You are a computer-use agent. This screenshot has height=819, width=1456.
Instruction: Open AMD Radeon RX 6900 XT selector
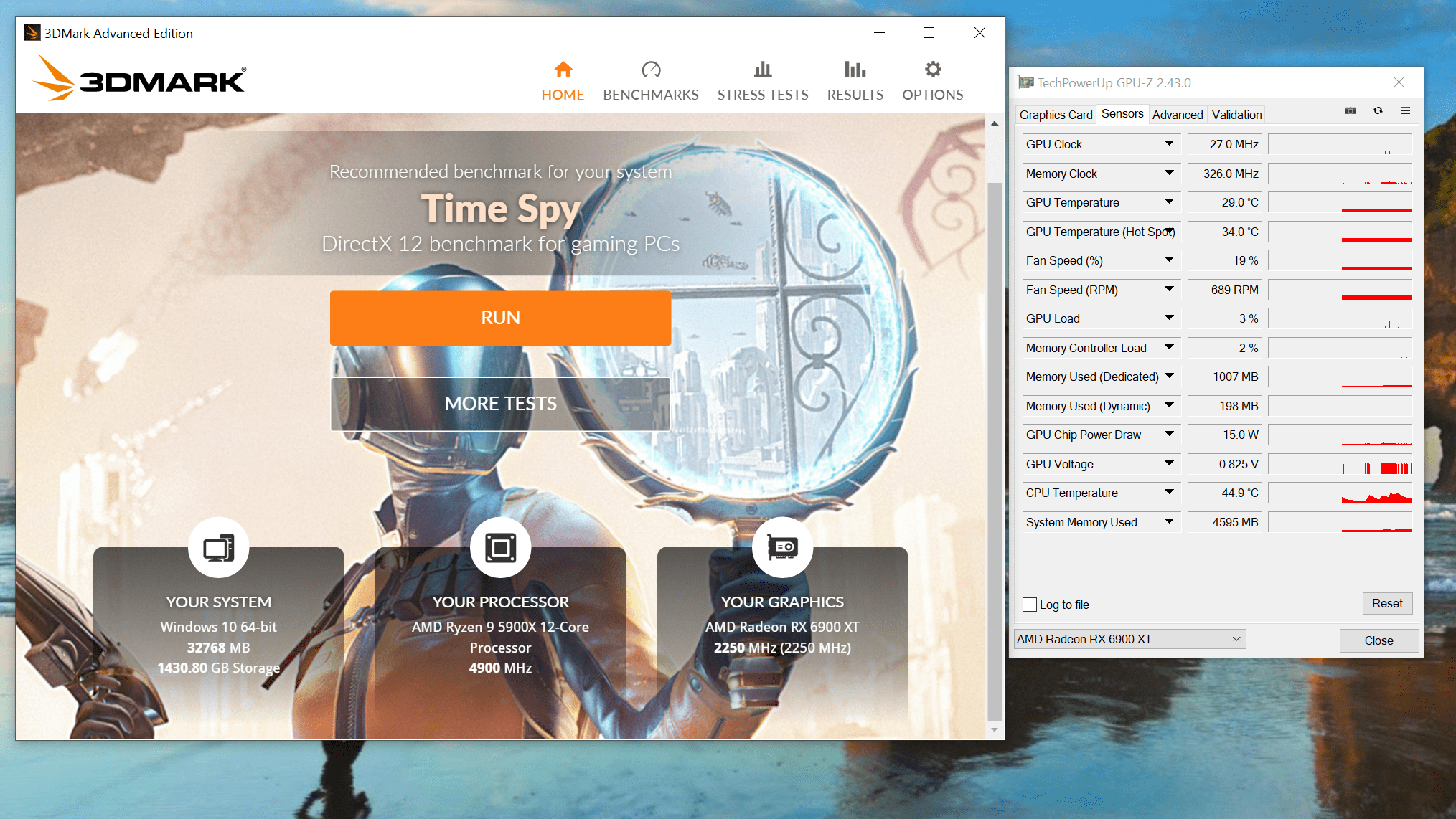click(x=1129, y=639)
